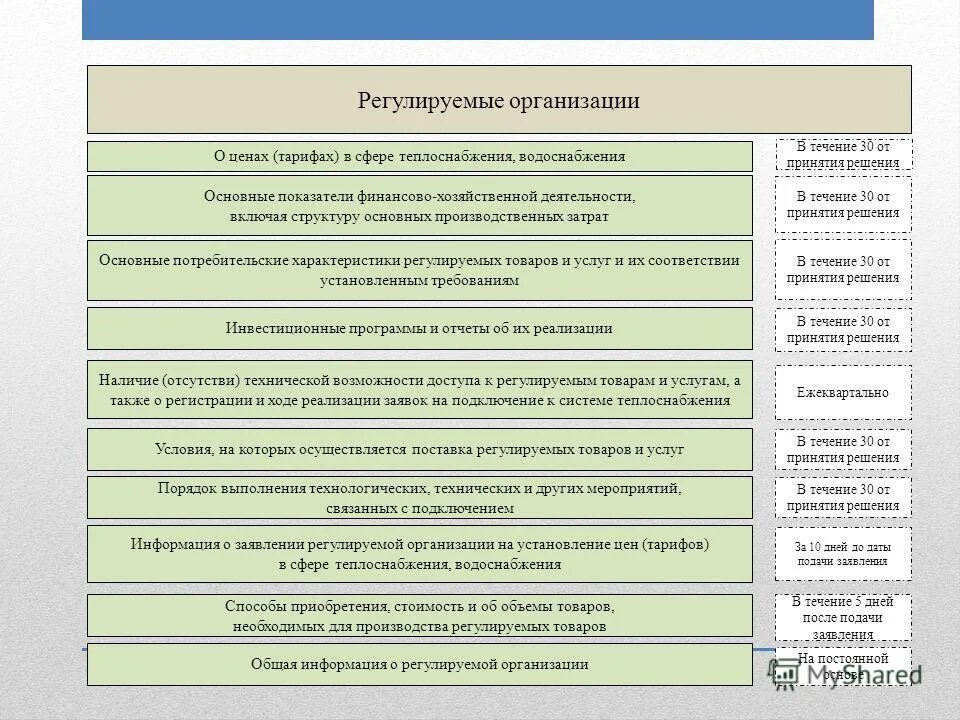Select the 'Ежеквартально' timing box

845,392
